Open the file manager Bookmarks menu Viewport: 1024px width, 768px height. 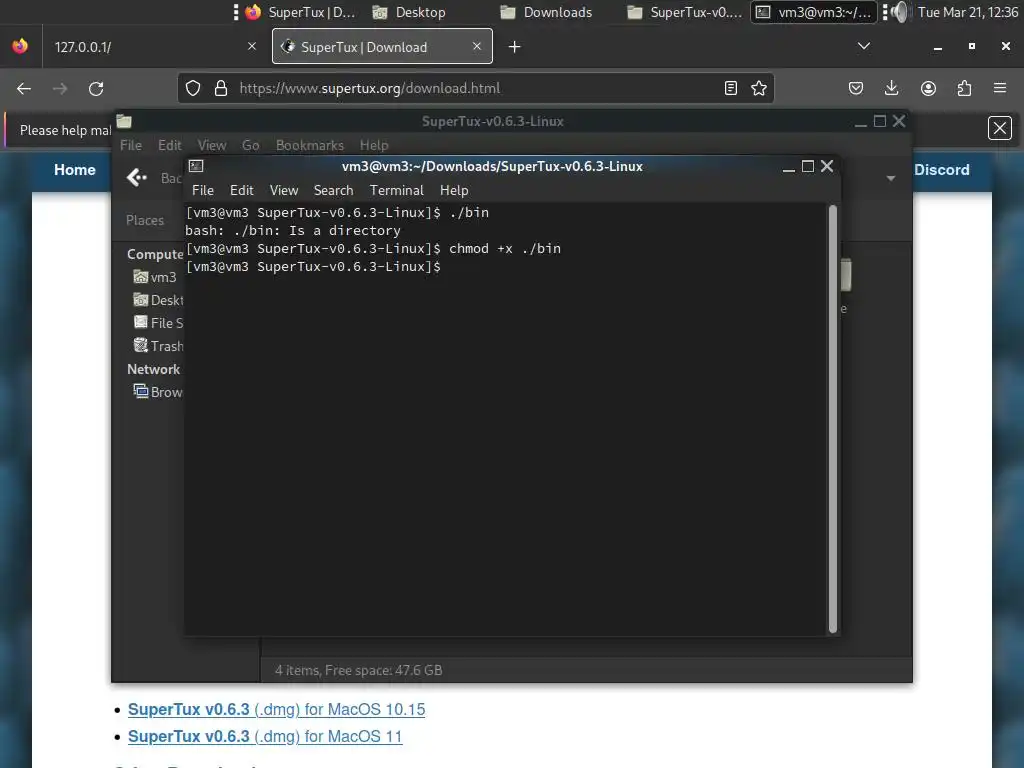pyautogui.click(x=310, y=145)
